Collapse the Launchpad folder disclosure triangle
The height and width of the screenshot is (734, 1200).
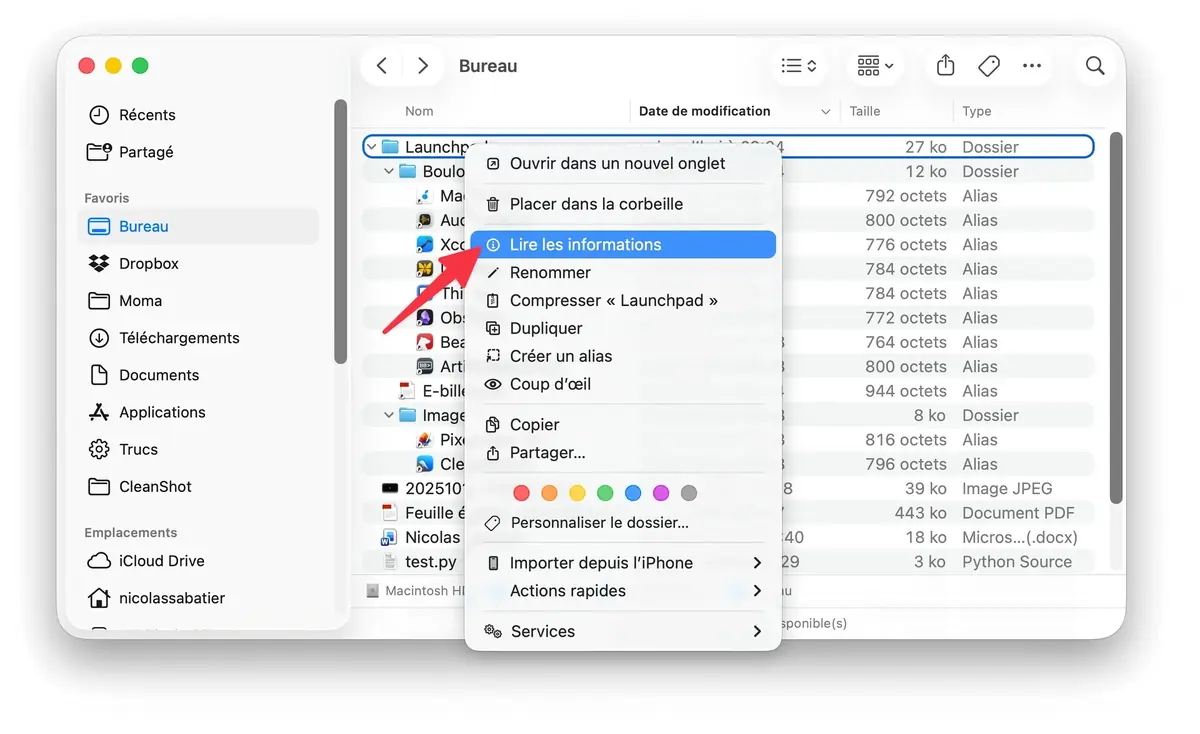(x=372, y=148)
